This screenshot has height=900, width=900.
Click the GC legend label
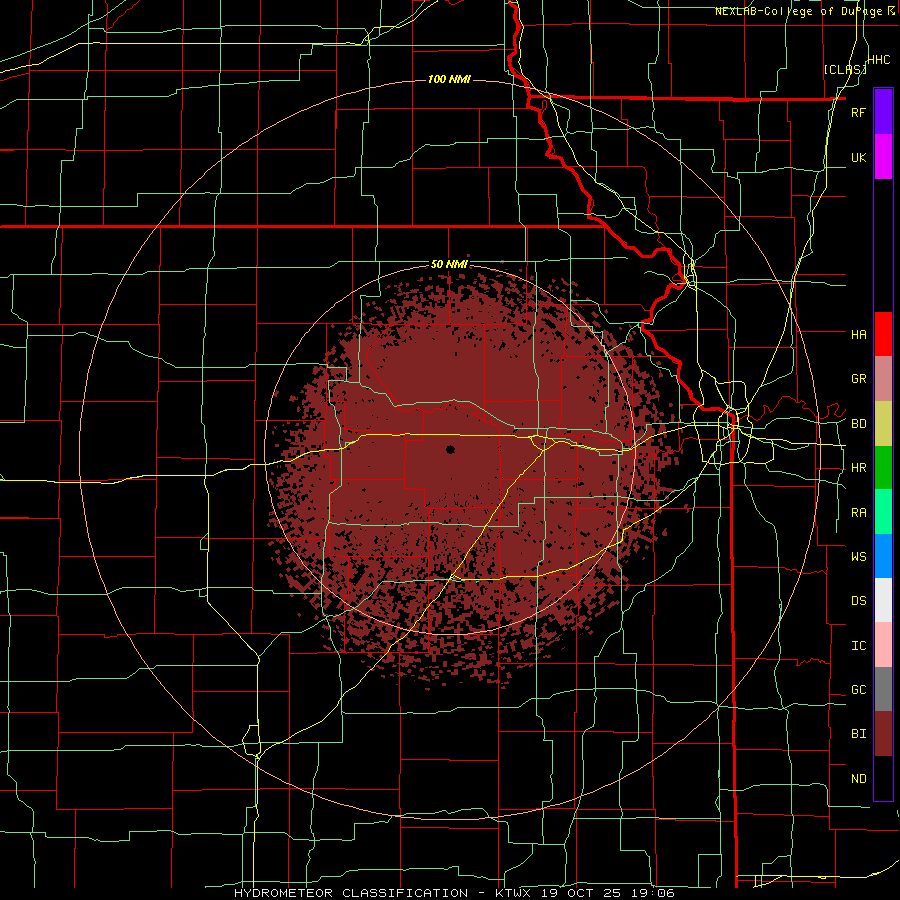pos(858,690)
